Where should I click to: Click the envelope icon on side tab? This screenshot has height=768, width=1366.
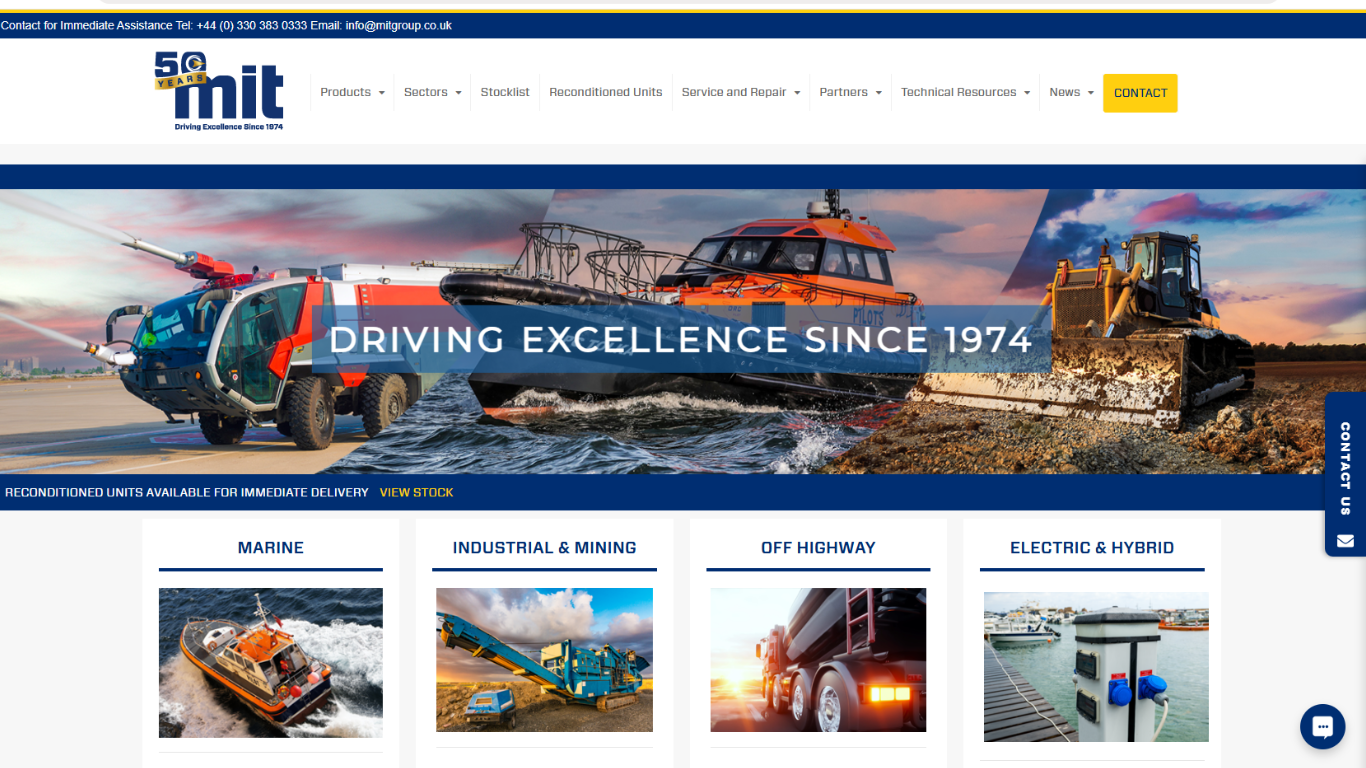click(x=1345, y=541)
